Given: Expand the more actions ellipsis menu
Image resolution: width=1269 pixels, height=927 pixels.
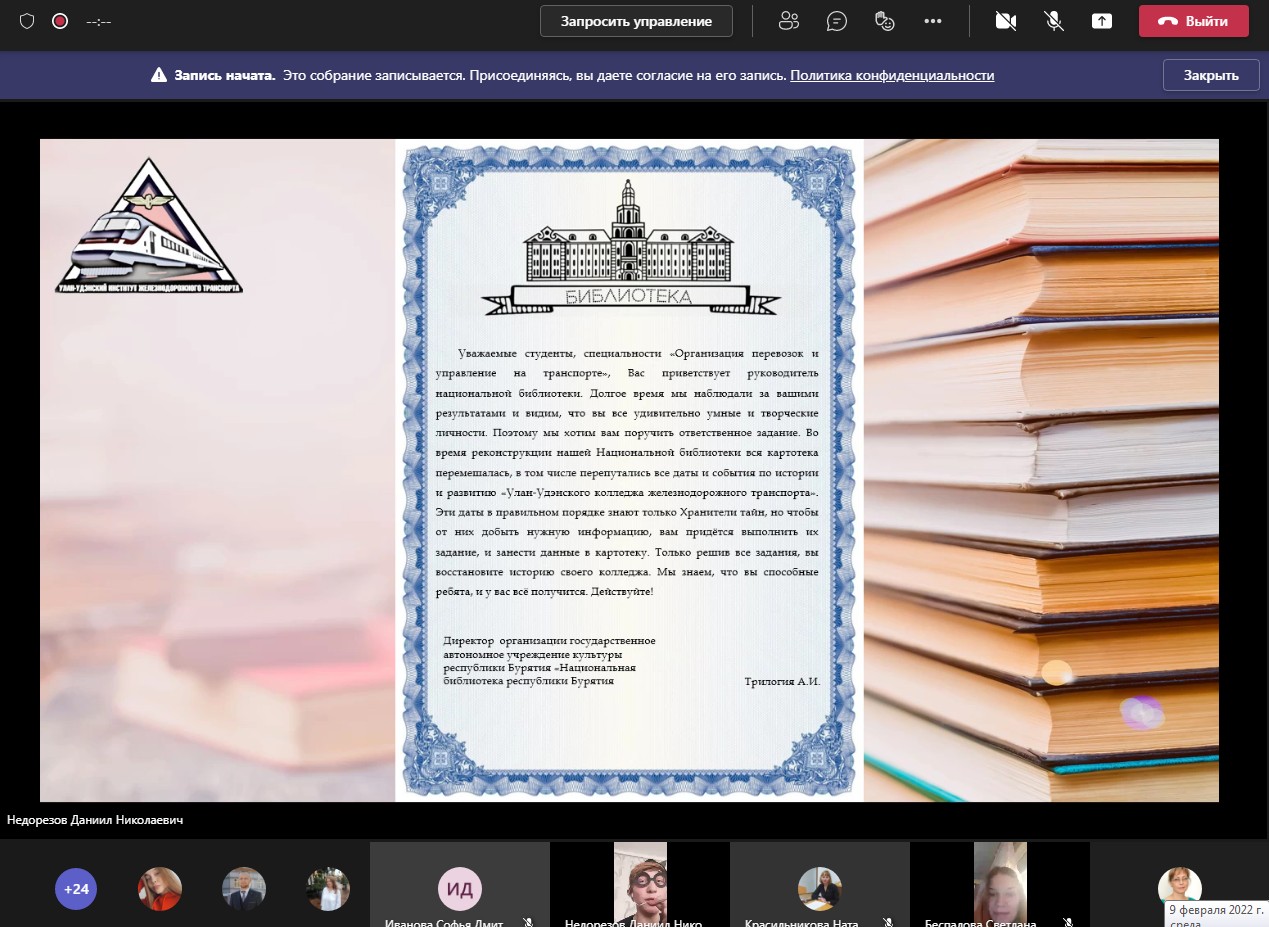Looking at the screenshot, I should point(933,21).
